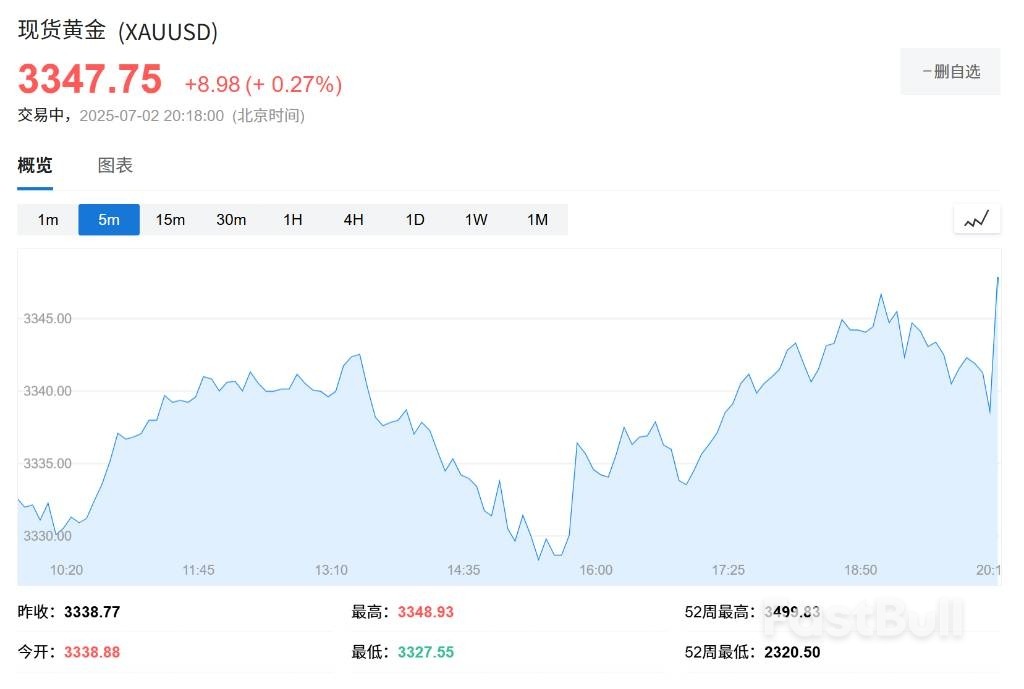
Task: Toggle the line chart type icon
Action: click(x=976, y=219)
